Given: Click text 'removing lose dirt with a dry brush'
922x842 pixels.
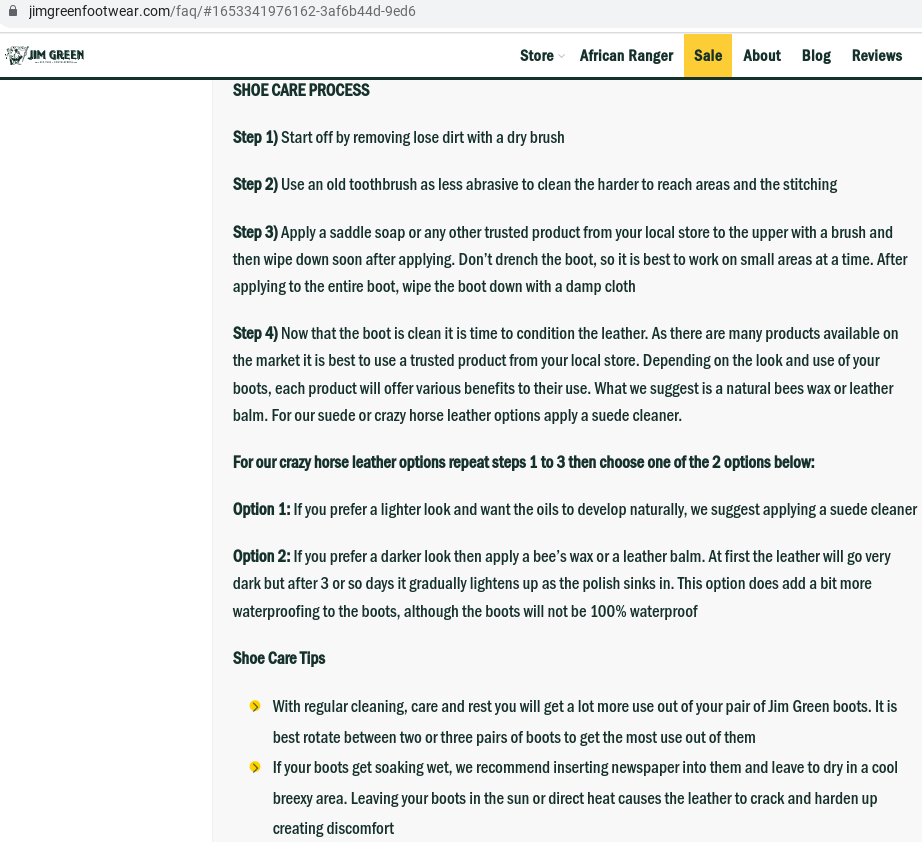Looking at the screenshot, I should click(x=459, y=138).
